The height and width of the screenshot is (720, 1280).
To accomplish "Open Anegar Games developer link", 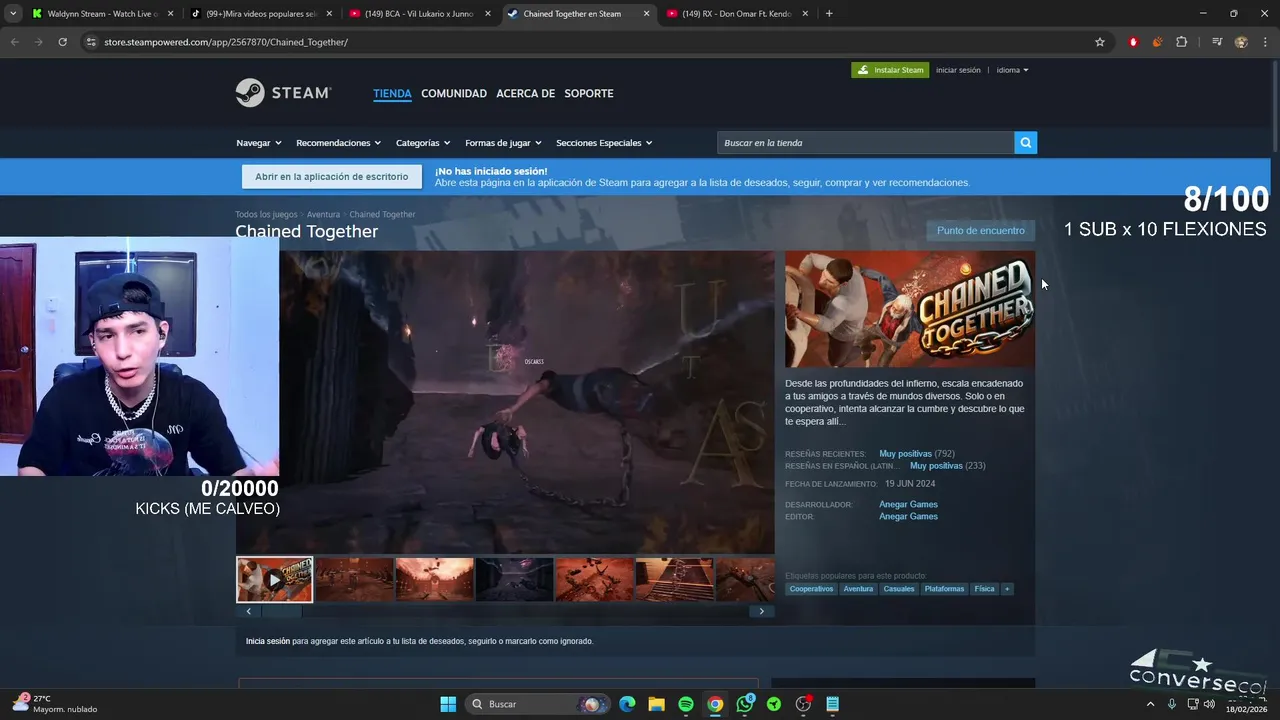I will point(908,504).
